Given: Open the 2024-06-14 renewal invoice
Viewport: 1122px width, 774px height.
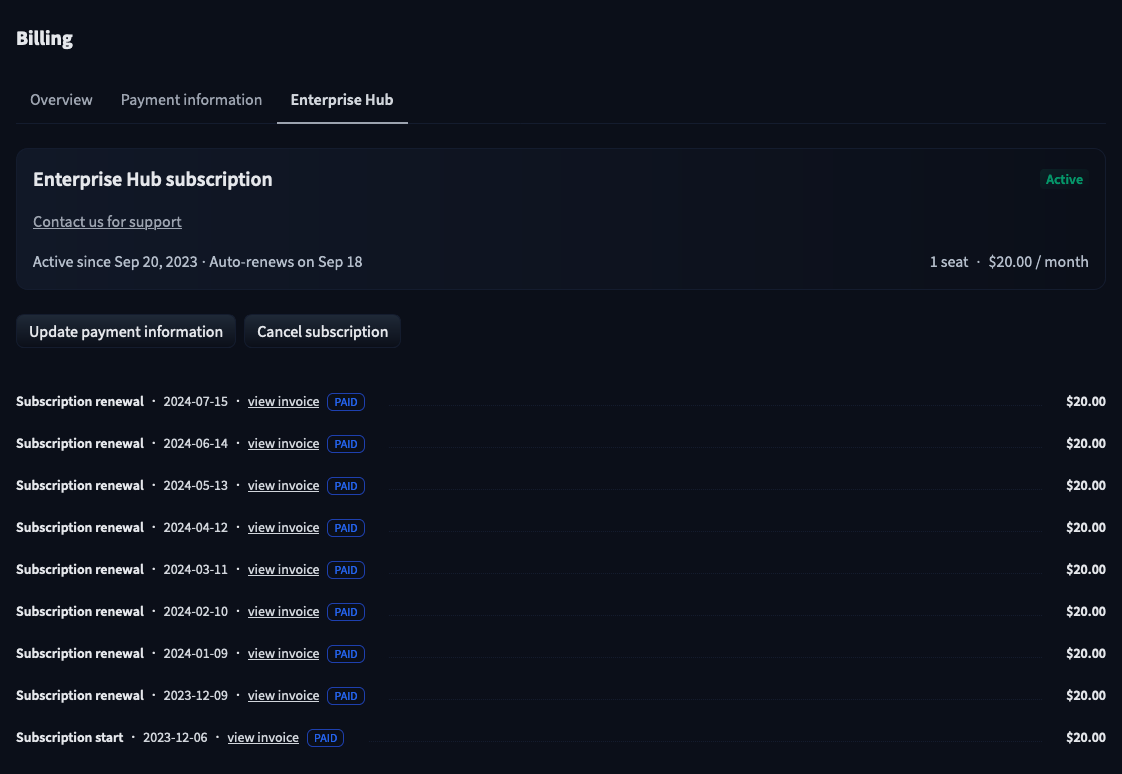Looking at the screenshot, I should [283, 444].
